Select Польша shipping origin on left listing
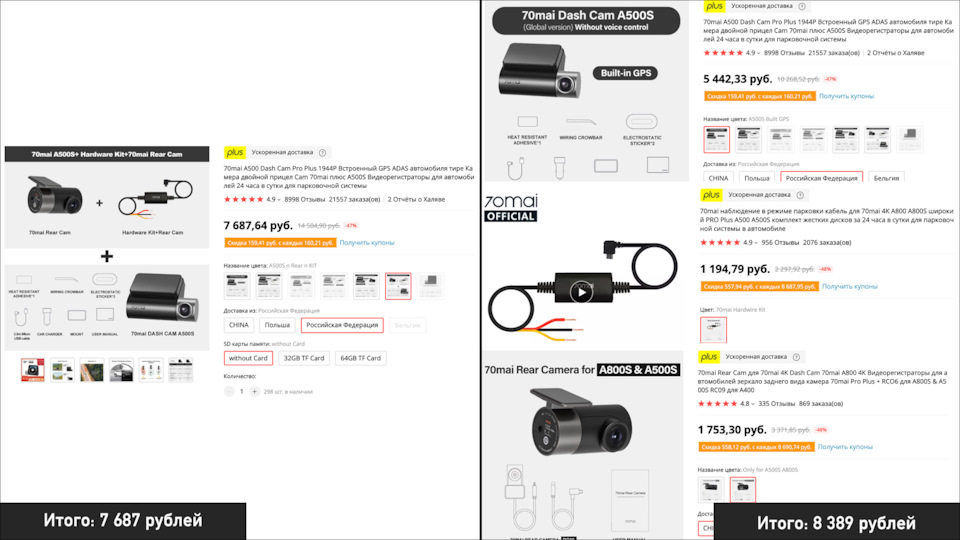 point(277,325)
